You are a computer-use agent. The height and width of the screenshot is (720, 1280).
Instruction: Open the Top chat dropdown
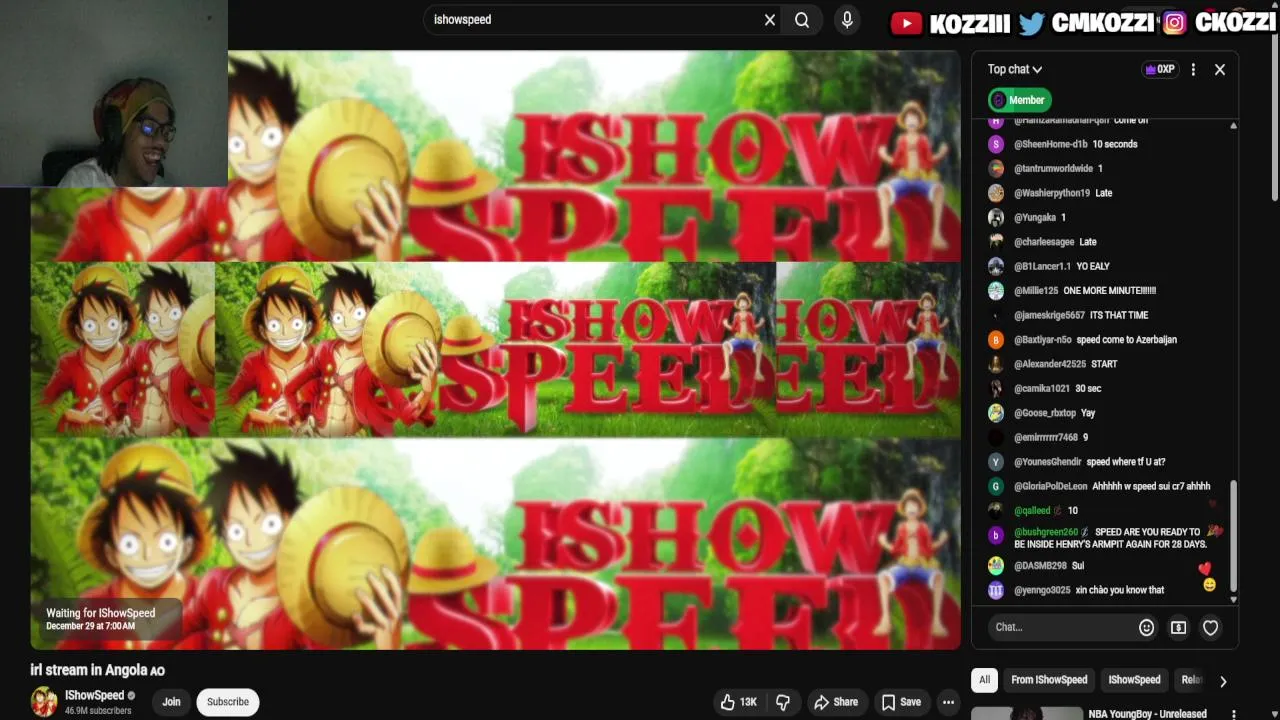click(x=1015, y=69)
